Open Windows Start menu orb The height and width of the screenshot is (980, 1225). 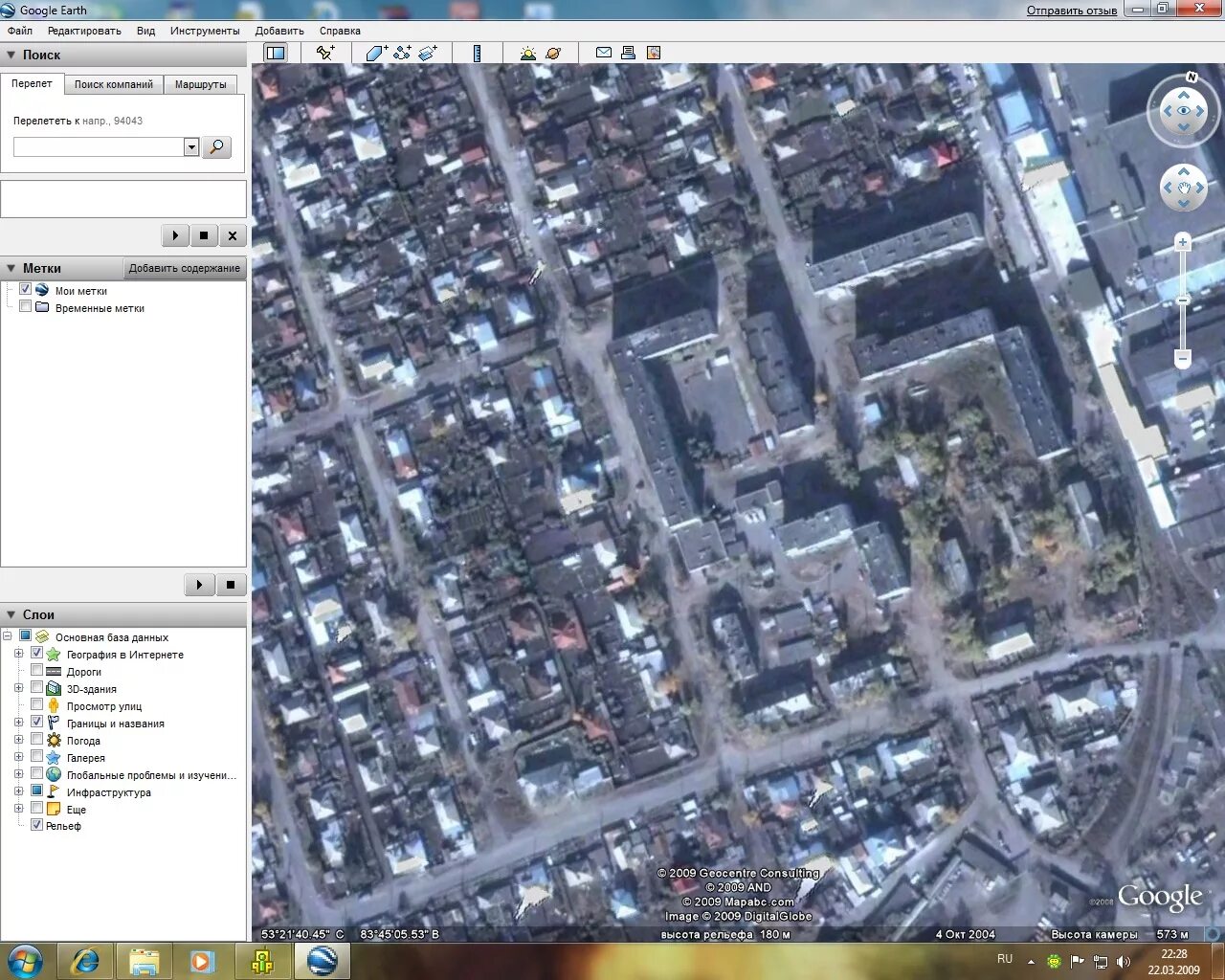[25, 961]
